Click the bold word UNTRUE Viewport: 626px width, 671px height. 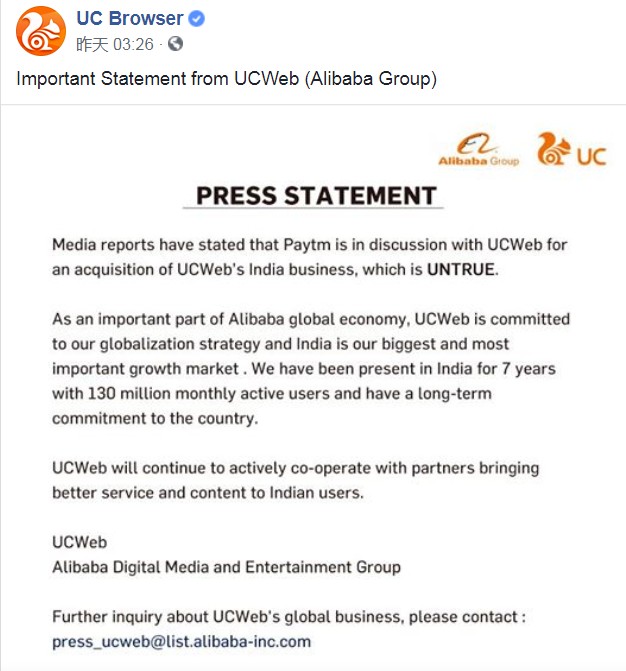pos(461,268)
